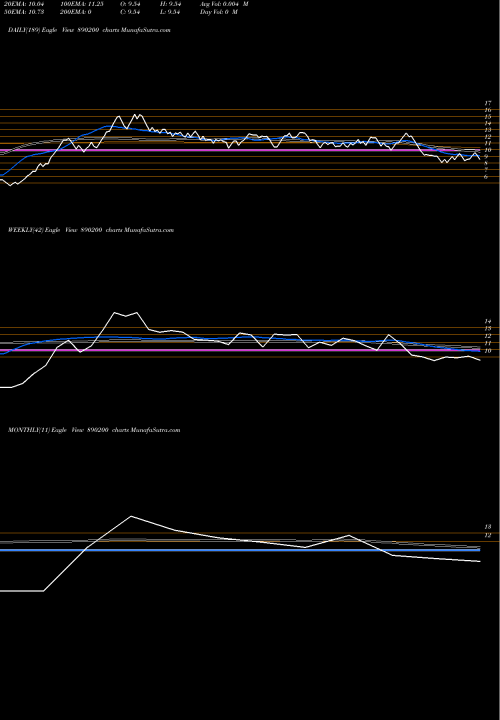Select the high price H: value
500x720 pixels.
(x=170, y=4)
